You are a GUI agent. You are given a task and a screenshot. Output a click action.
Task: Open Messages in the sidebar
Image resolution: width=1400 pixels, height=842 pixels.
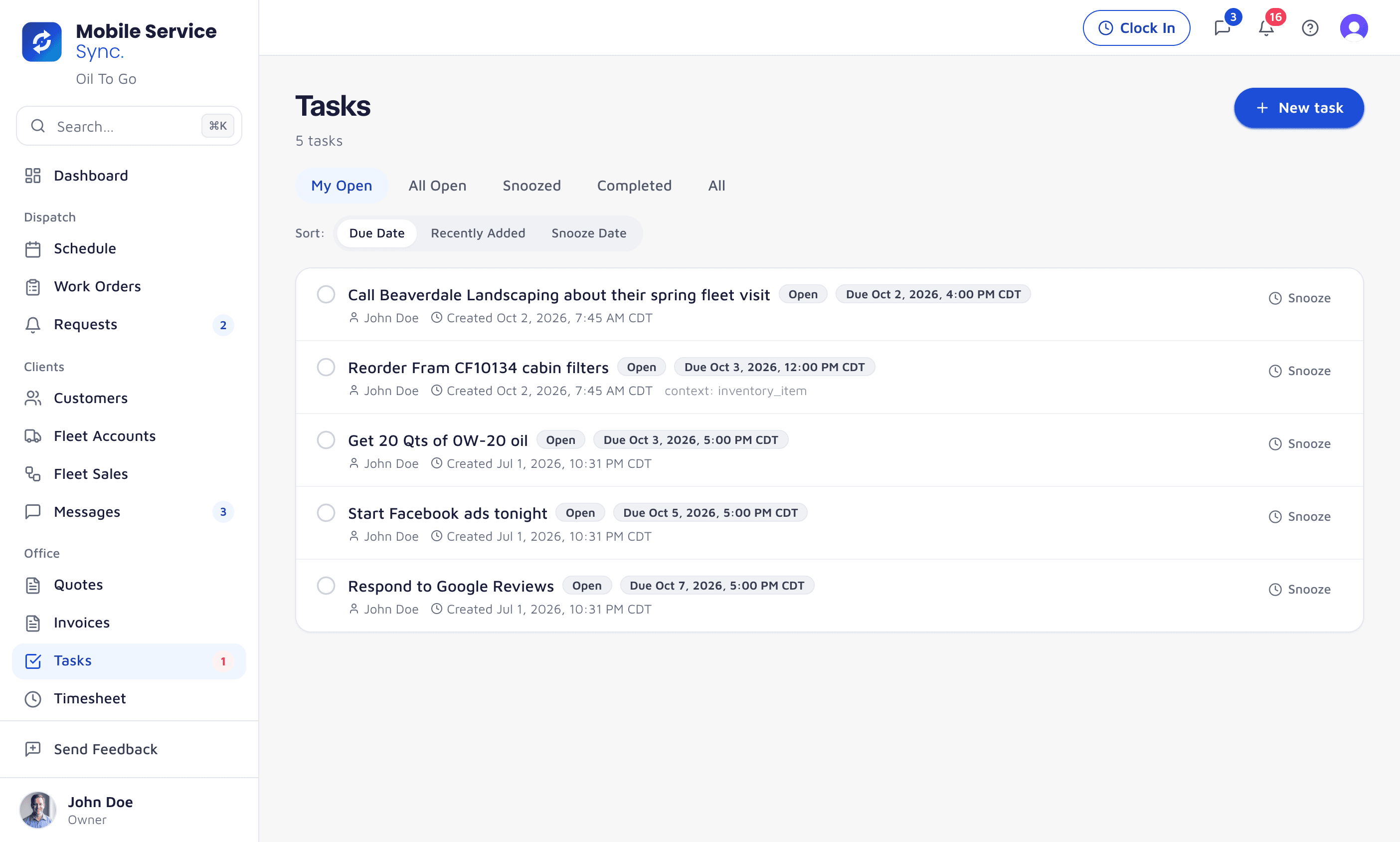click(x=129, y=512)
